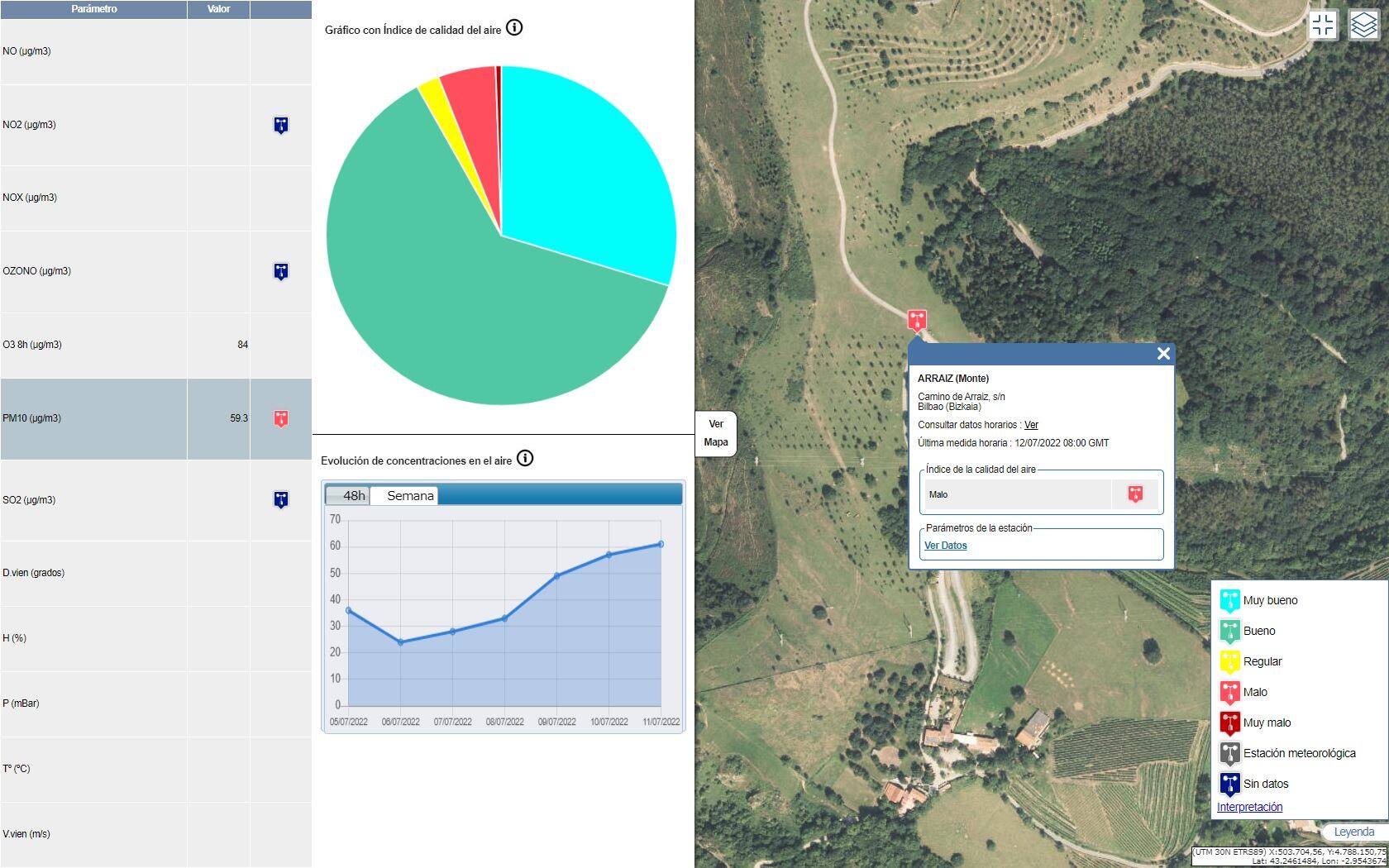Open the map layers selector
The width and height of the screenshot is (1389, 868).
pyautogui.click(x=1363, y=25)
